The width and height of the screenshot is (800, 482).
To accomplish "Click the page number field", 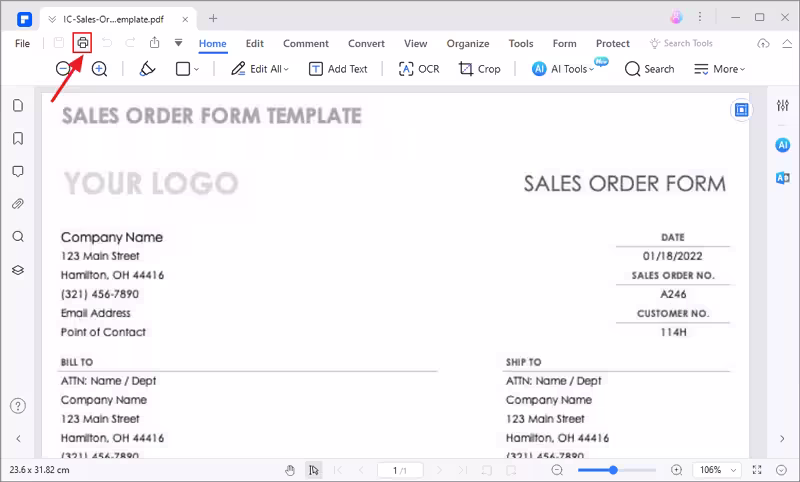I will point(400,470).
